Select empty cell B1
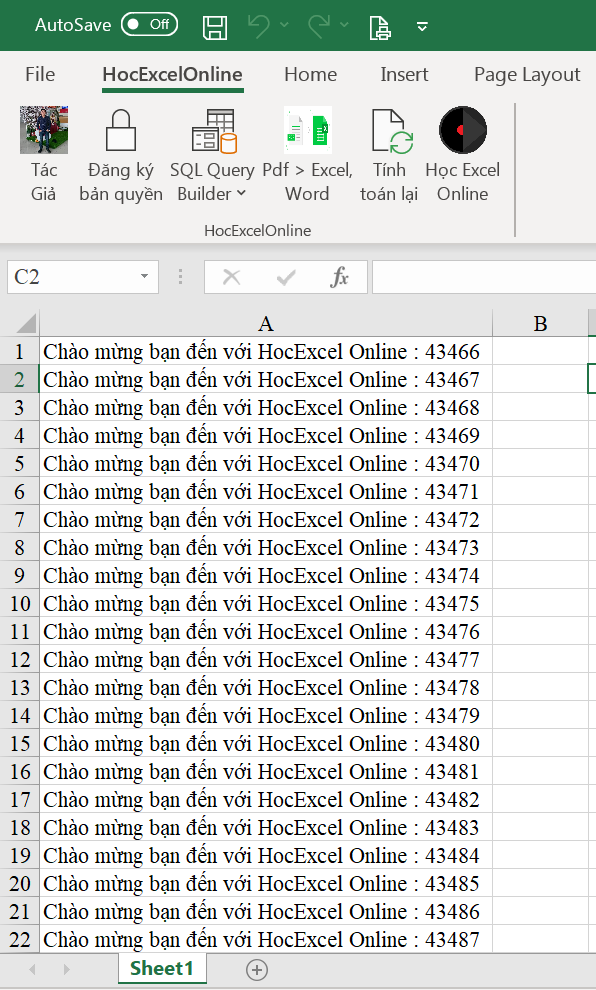Image resolution: width=596 pixels, height=990 pixels. (x=540, y=351)
